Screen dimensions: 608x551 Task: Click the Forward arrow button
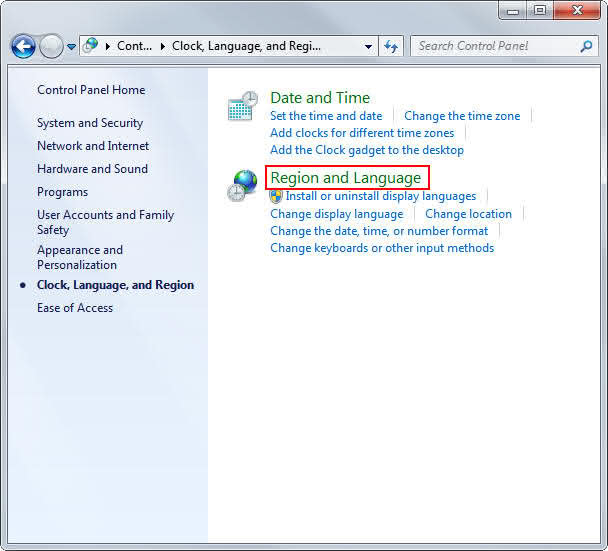pyautogui.click(x=51, y=47)
